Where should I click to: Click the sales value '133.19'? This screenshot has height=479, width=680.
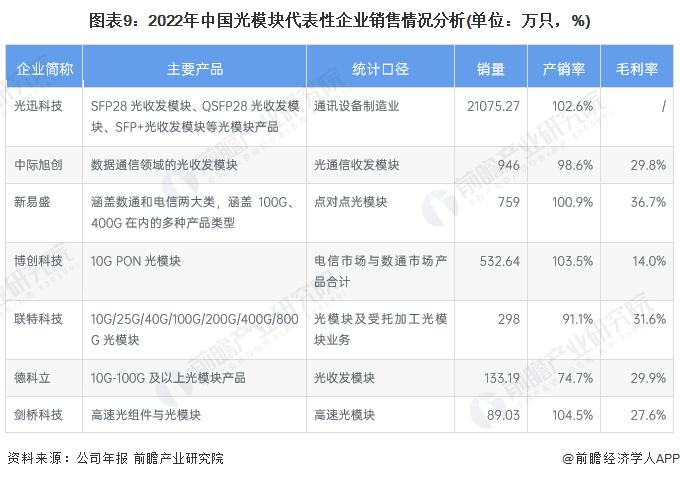(x=502, y=378)
